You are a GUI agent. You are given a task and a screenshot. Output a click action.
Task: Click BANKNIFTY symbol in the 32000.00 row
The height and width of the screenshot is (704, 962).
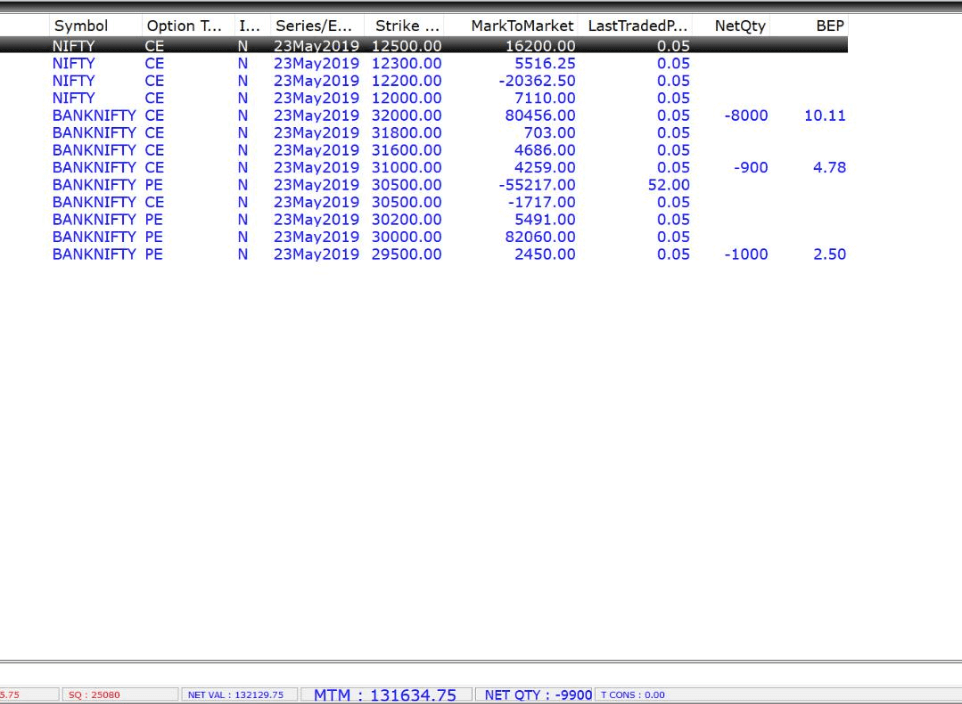pyautogui.click(x=94, y=115)
